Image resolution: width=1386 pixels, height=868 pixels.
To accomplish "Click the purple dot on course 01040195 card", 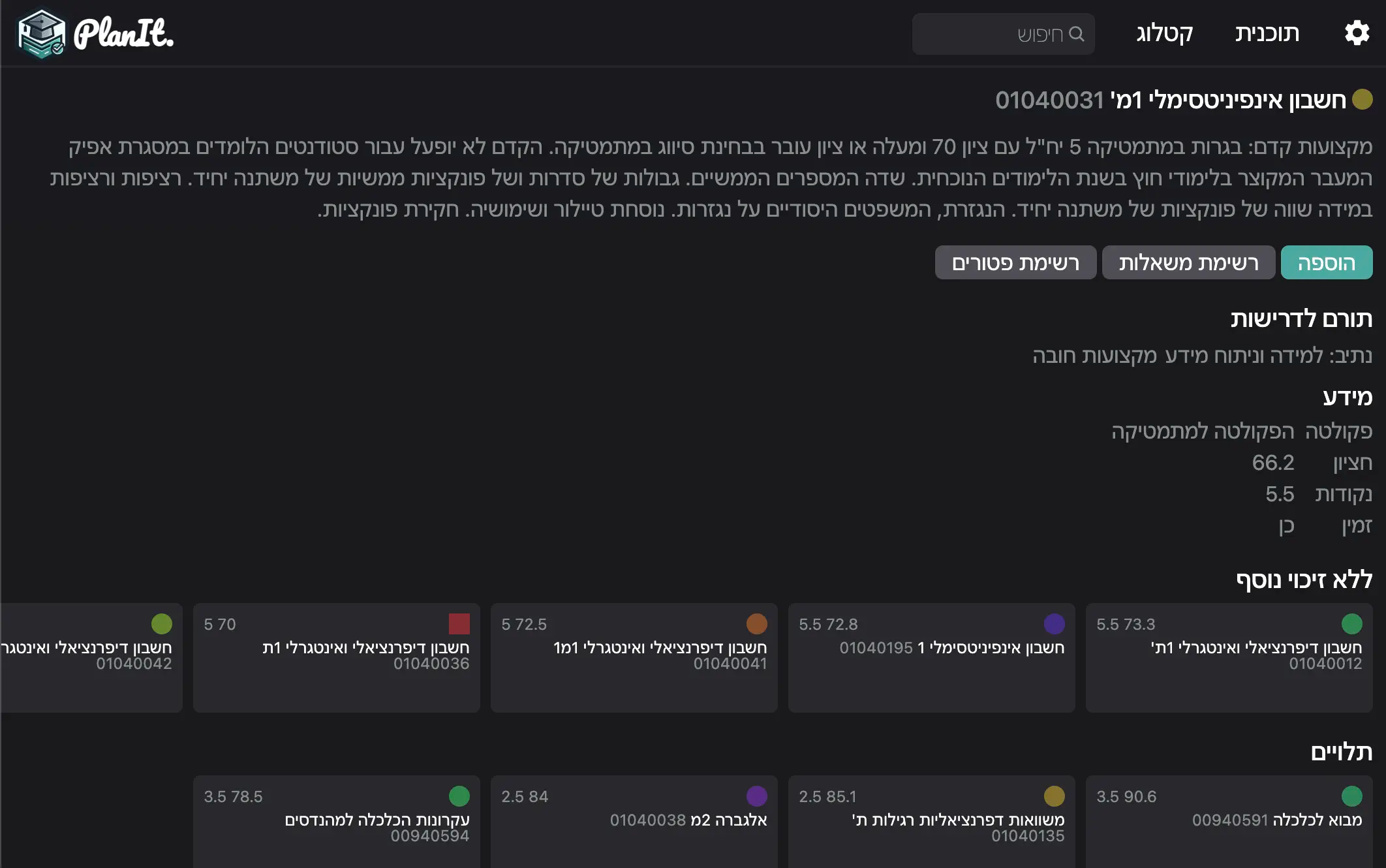I will tap(1054, 624).
